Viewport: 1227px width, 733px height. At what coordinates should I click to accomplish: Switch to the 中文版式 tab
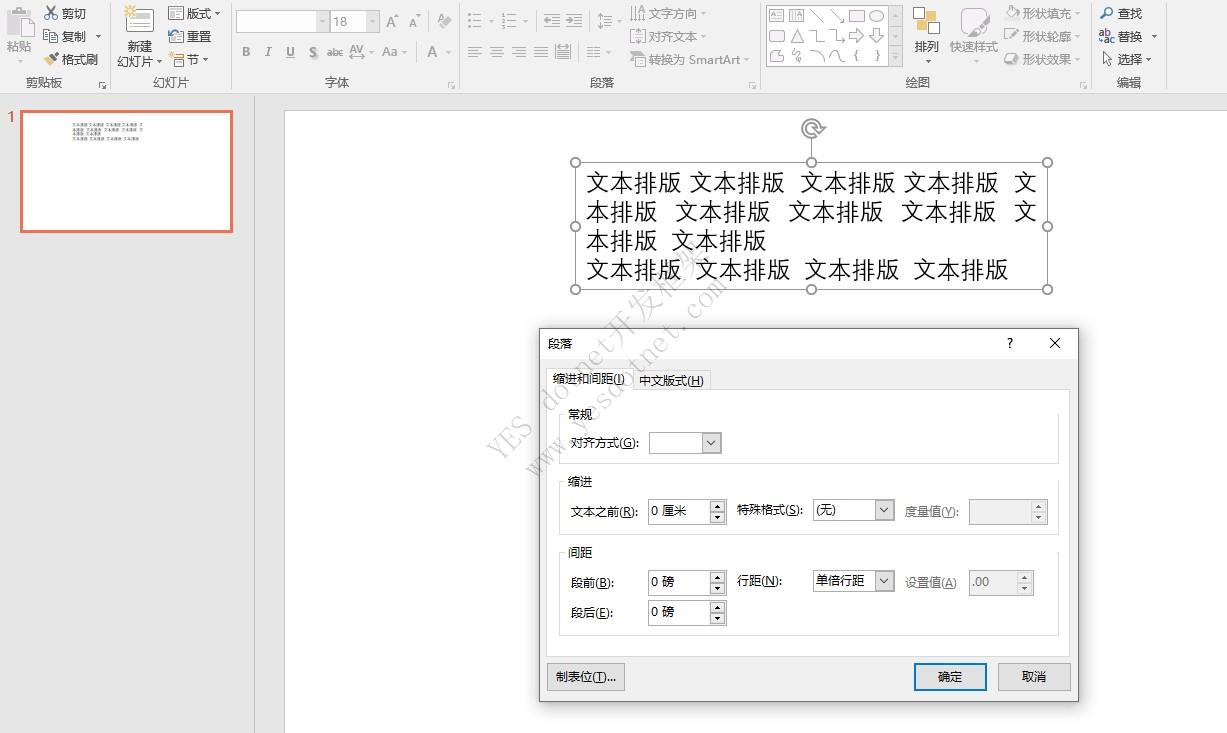pos(672,380)
